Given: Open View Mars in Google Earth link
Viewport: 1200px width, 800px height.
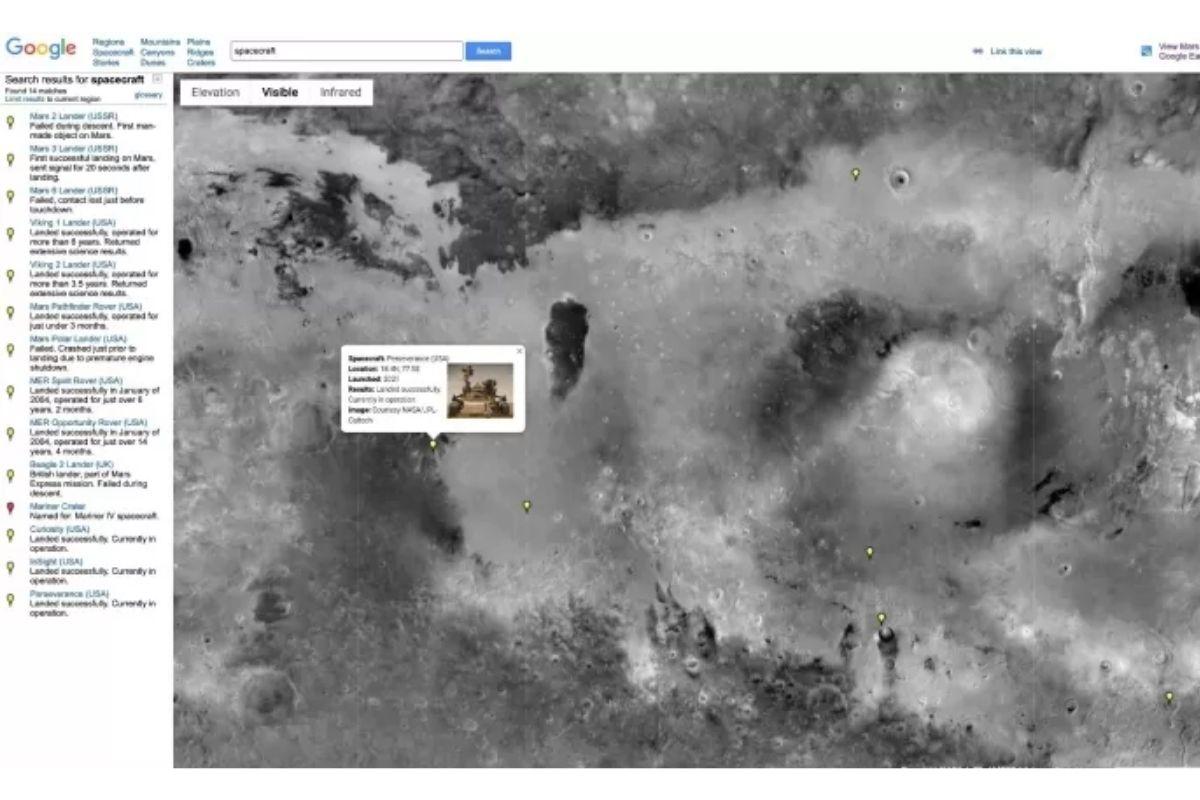Looking at the screenshot, I should point(1179,51).
